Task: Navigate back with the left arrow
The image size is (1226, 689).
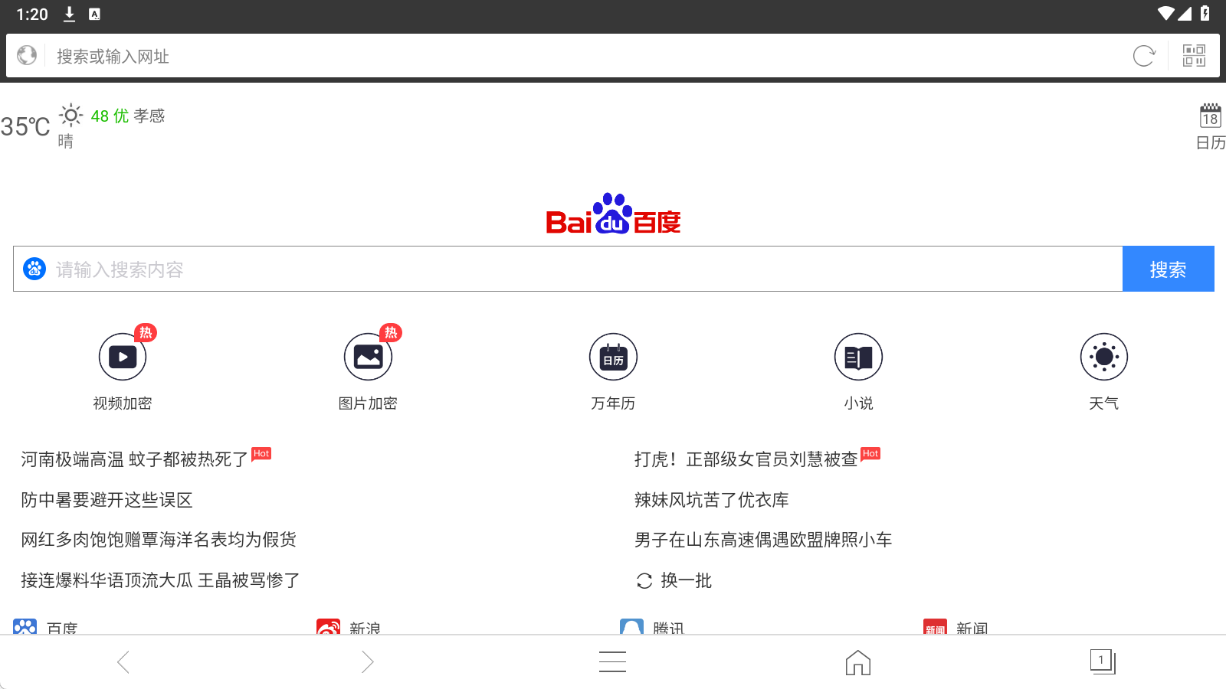Action: pos(123,661)
